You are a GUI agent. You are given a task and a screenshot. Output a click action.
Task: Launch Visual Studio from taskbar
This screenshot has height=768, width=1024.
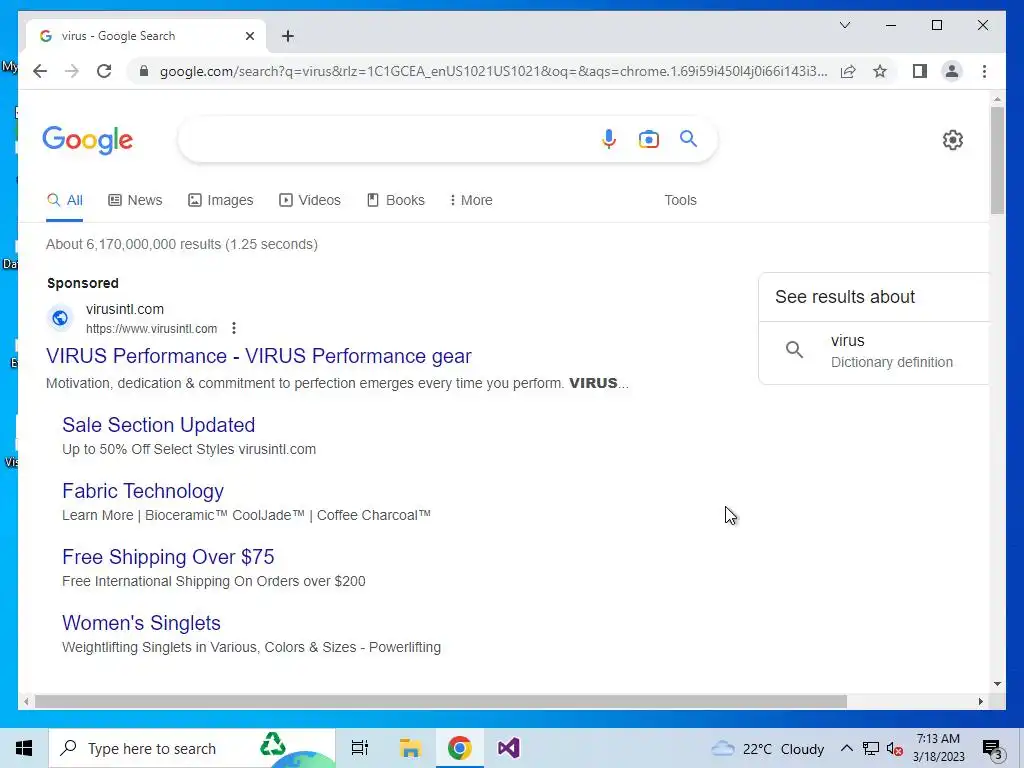coord(509,748)
